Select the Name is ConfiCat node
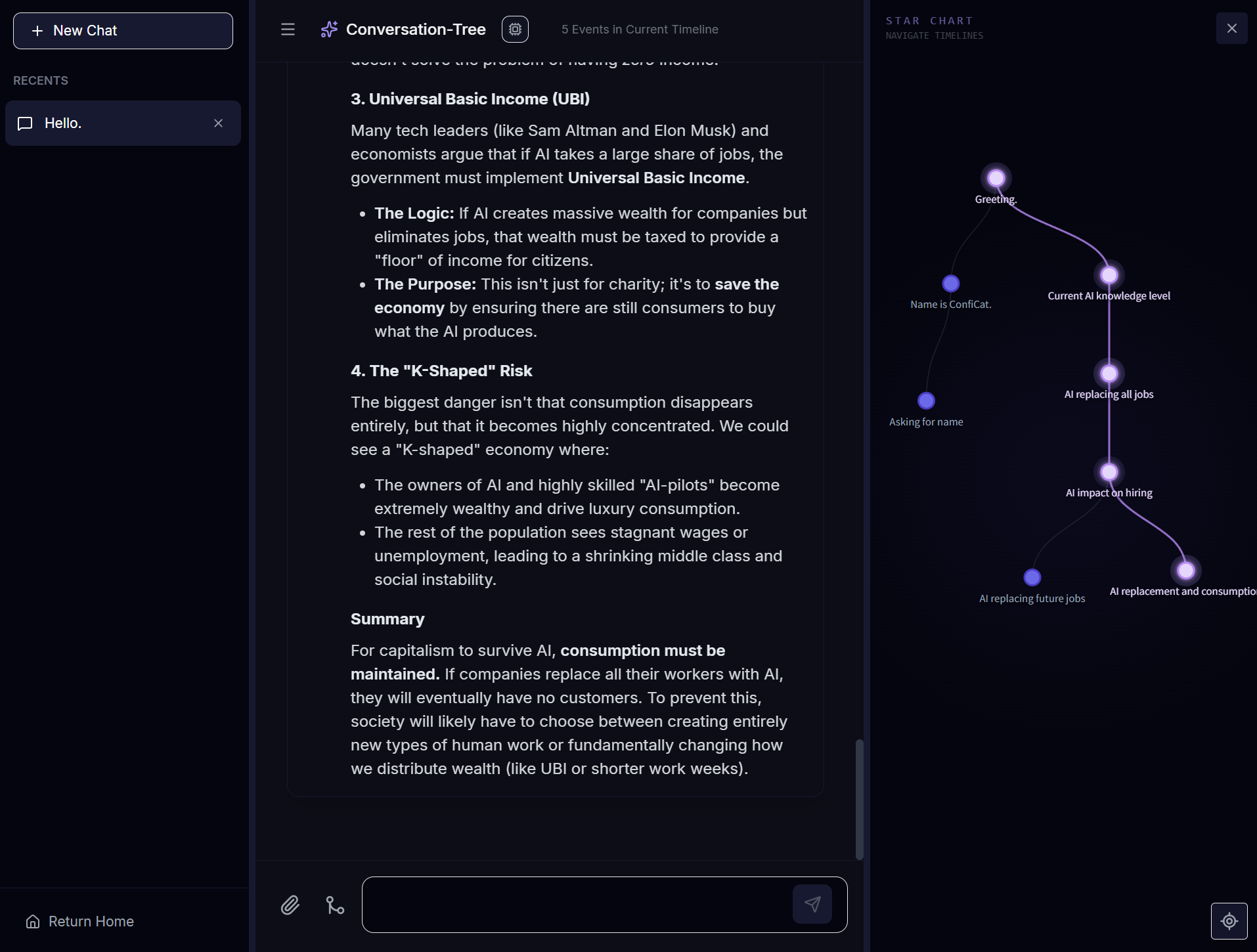Image resolution: width=1257 pixels, height=952 pixels. [x=951, y=284]
